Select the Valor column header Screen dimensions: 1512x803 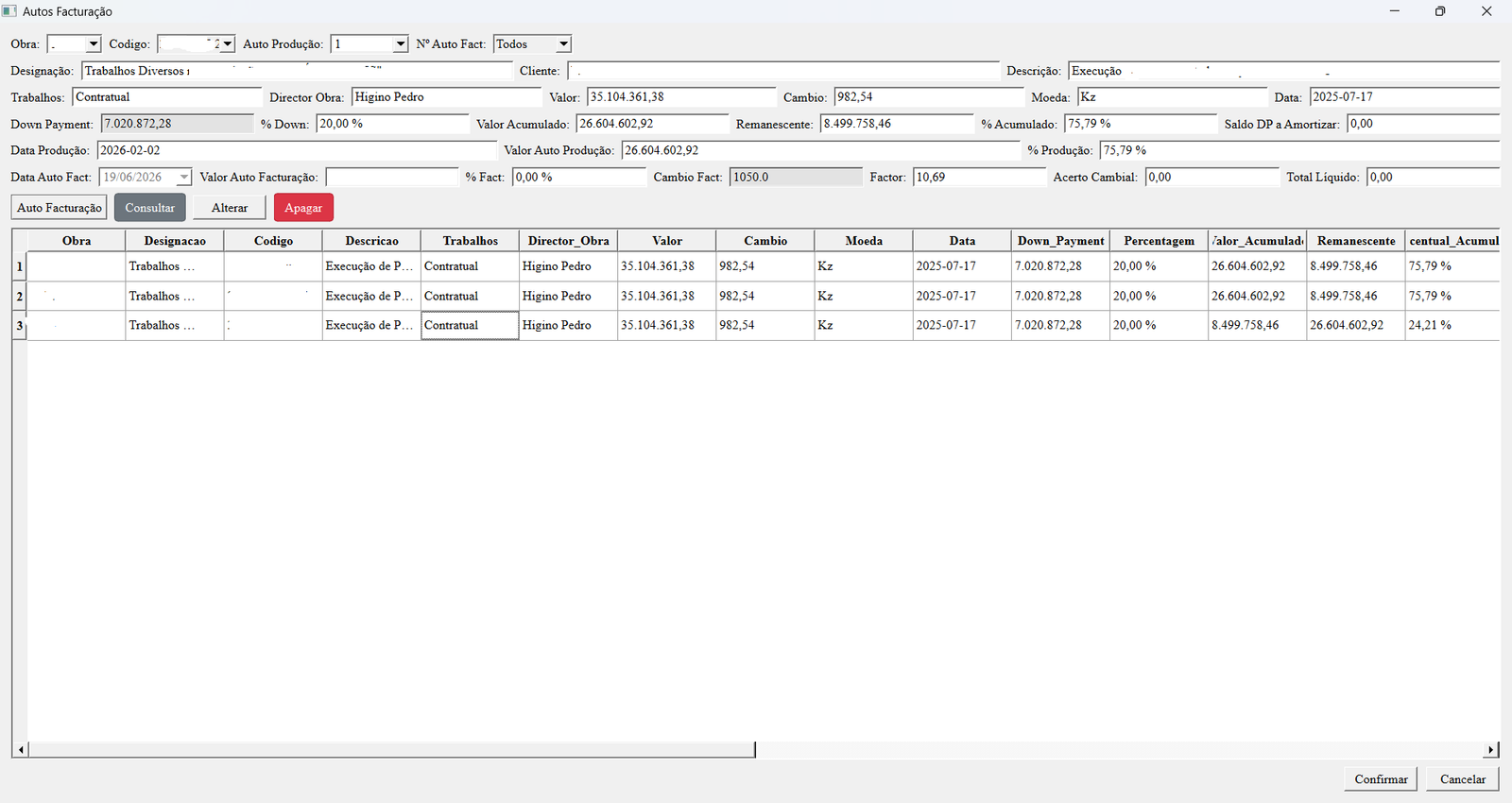point(667,241)
